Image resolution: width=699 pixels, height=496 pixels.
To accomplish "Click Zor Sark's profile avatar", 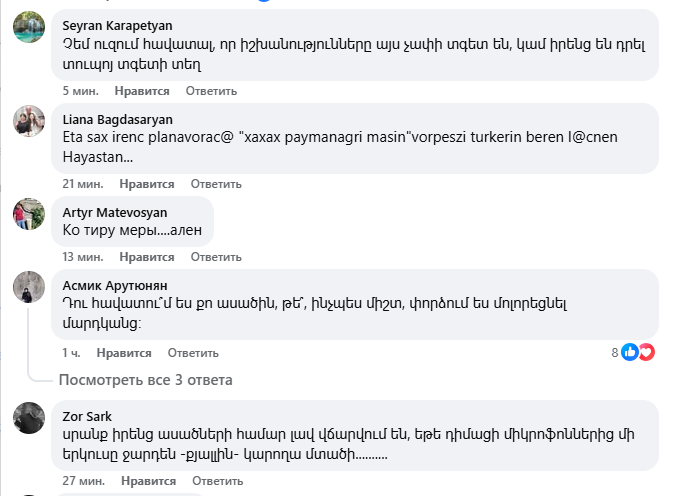I will [28, 417].
